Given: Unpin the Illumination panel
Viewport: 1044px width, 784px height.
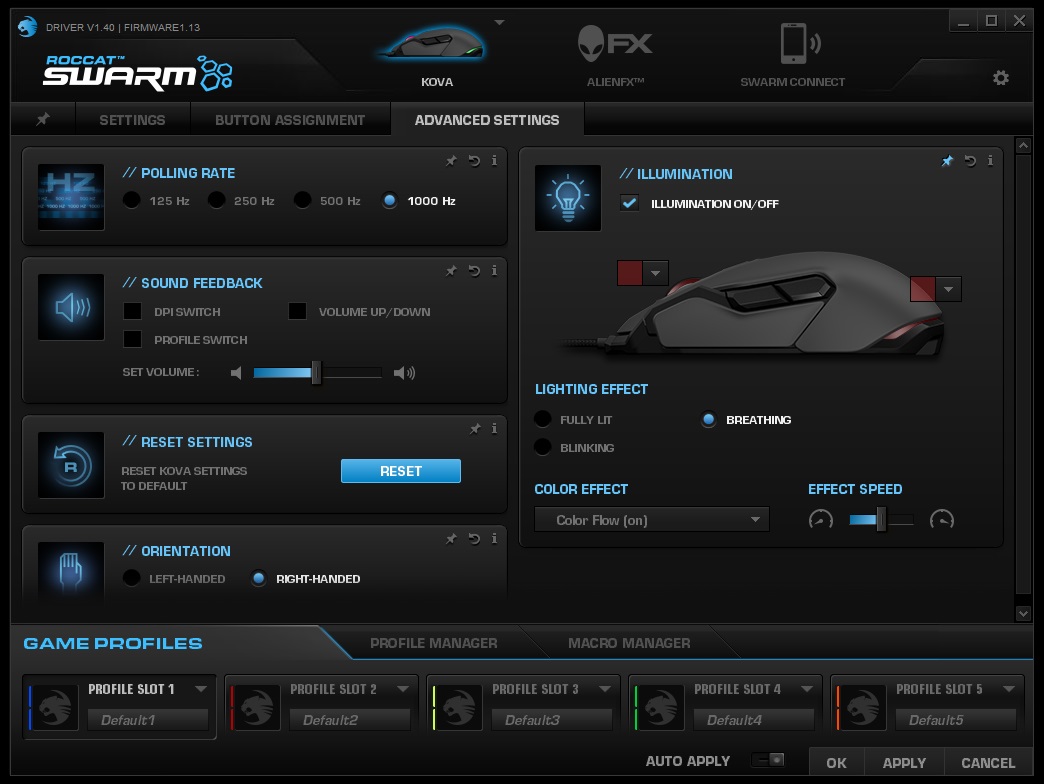Looking at the screenshot, I should pos(947,160).
